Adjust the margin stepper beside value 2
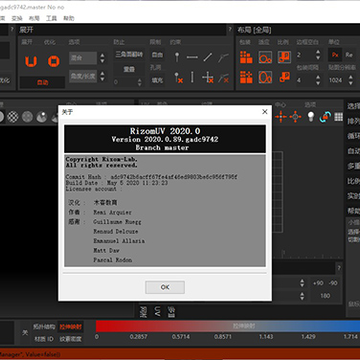 318,55
